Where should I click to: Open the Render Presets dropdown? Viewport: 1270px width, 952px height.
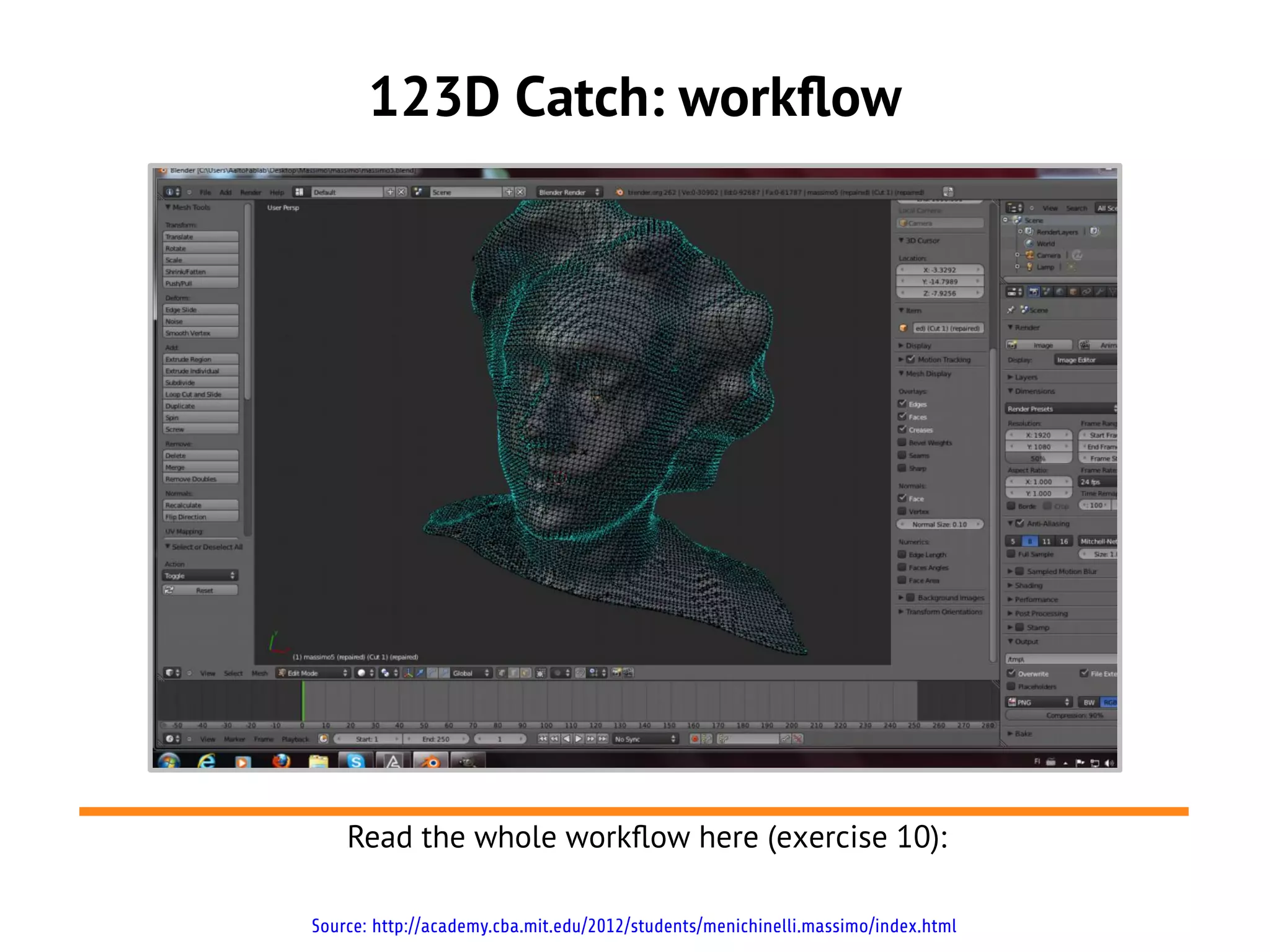(1061, 408)
